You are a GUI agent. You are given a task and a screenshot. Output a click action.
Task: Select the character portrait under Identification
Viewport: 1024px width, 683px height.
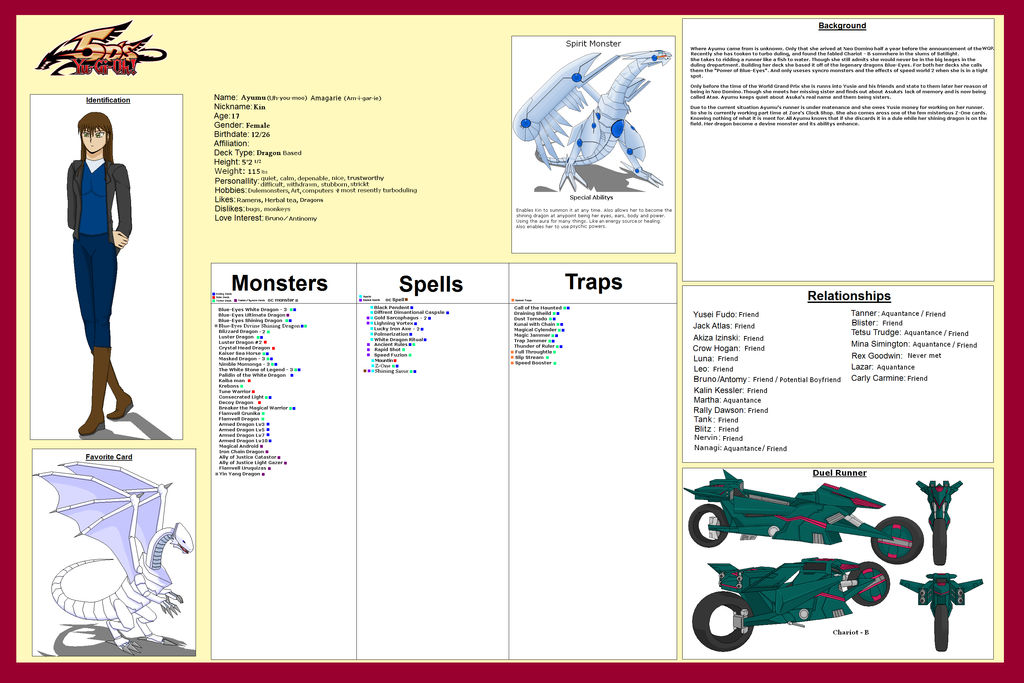pyautogui.click(x=99, y=273)
